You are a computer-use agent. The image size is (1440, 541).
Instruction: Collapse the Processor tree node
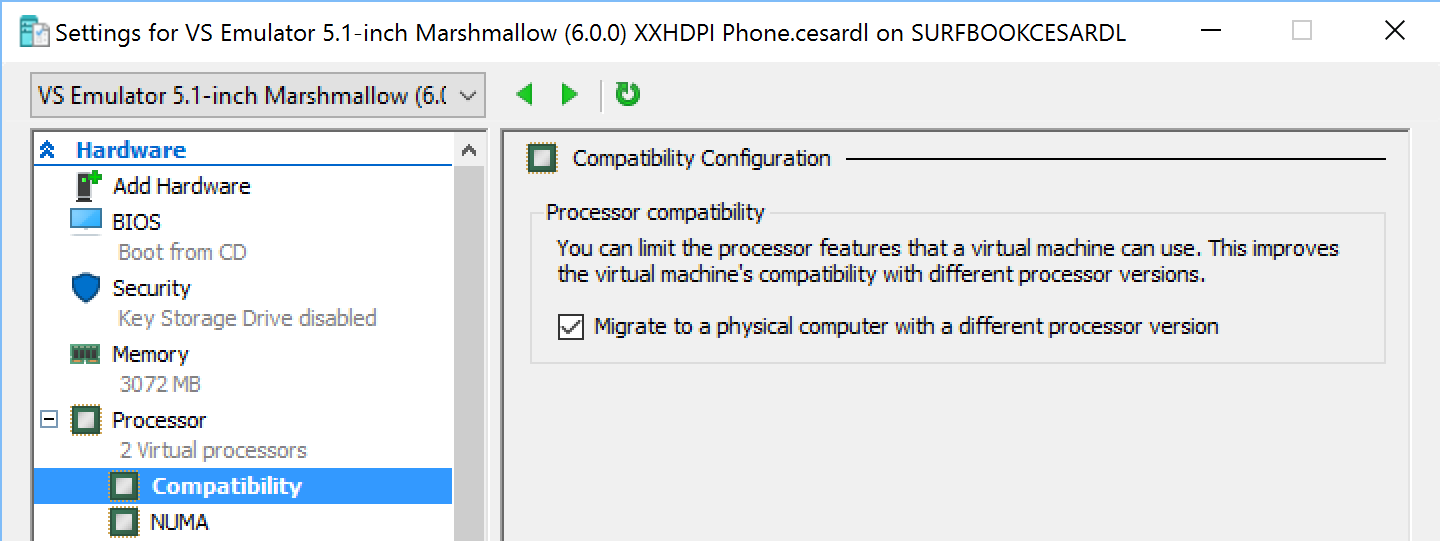pos(48,420)
